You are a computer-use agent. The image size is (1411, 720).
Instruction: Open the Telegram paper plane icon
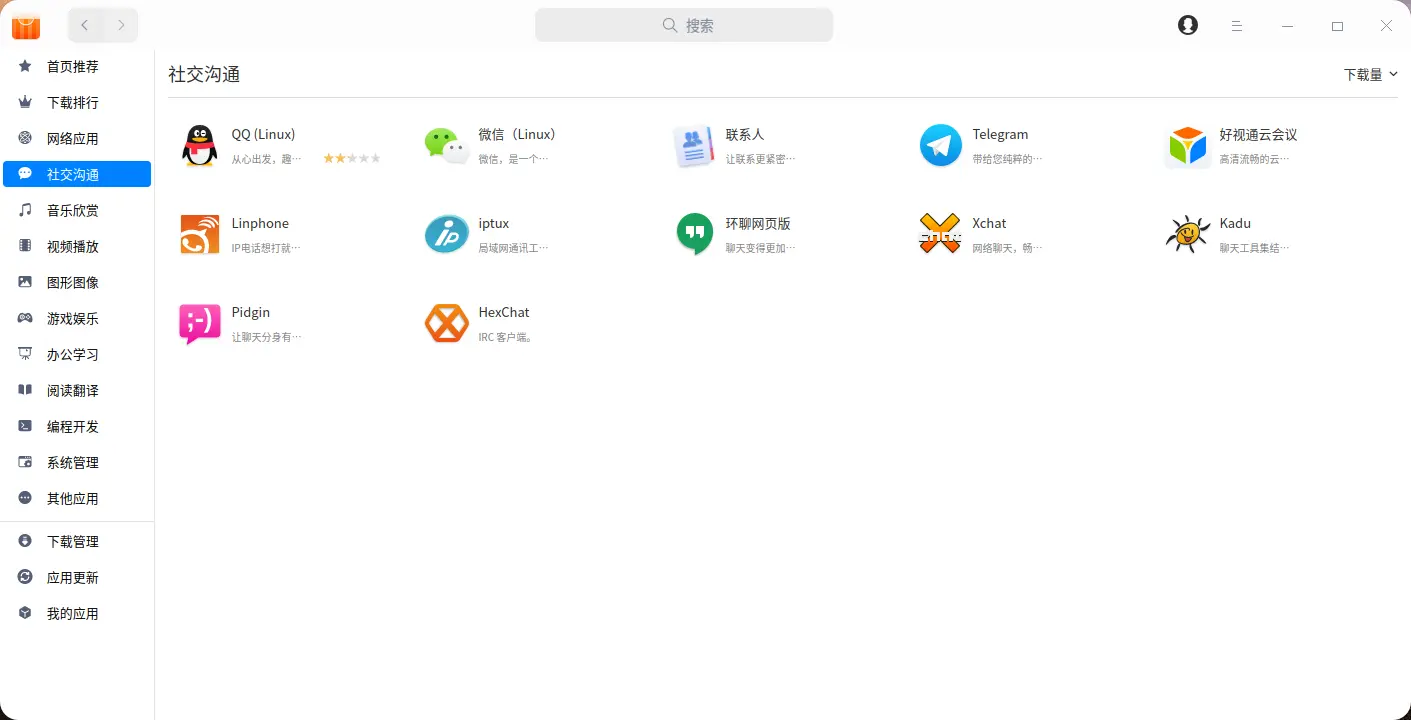pyautogui.click(x=940, y=146)
